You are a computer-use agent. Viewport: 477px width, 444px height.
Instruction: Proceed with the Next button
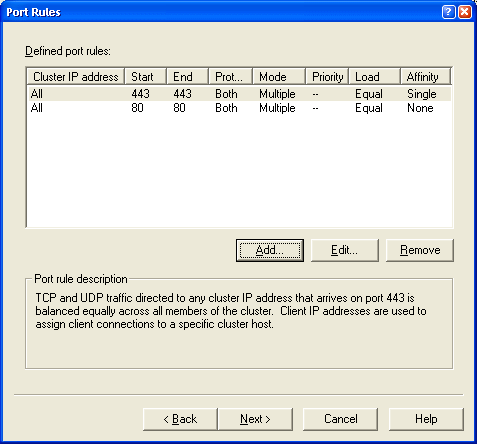tap(255, 419)
